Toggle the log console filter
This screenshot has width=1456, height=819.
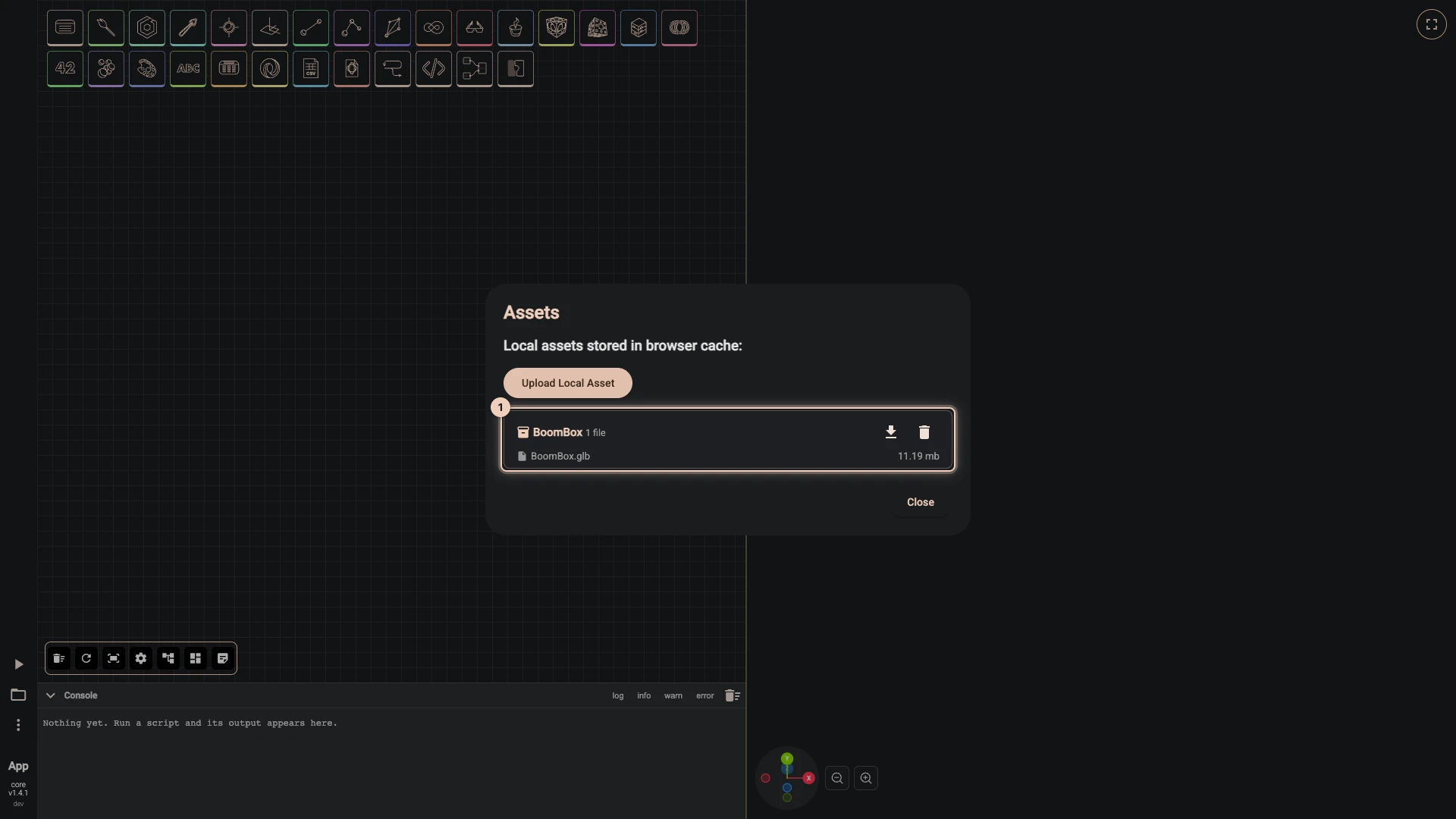point(618,695)
